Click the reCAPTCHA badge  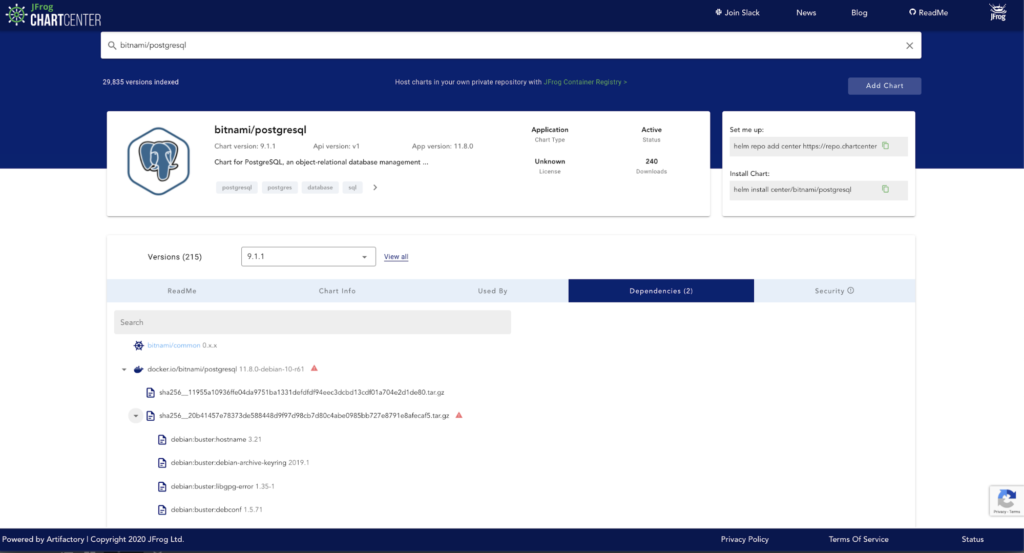(x=1006, y=500)
